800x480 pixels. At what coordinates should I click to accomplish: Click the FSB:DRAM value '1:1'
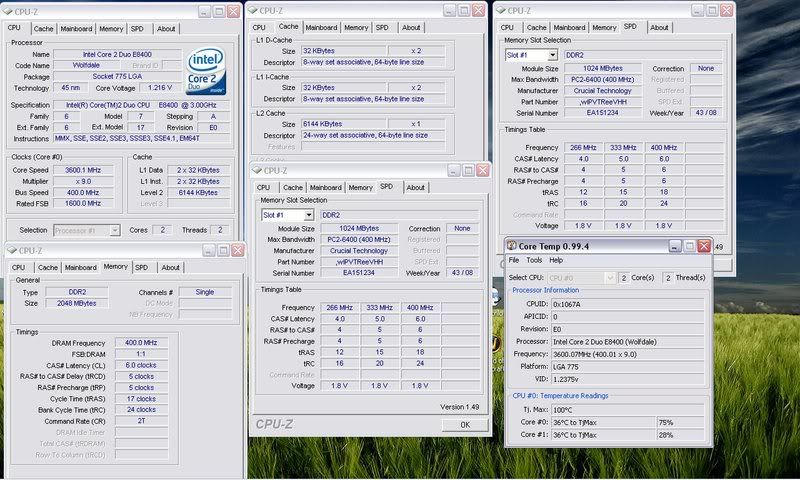pos(141,354)
